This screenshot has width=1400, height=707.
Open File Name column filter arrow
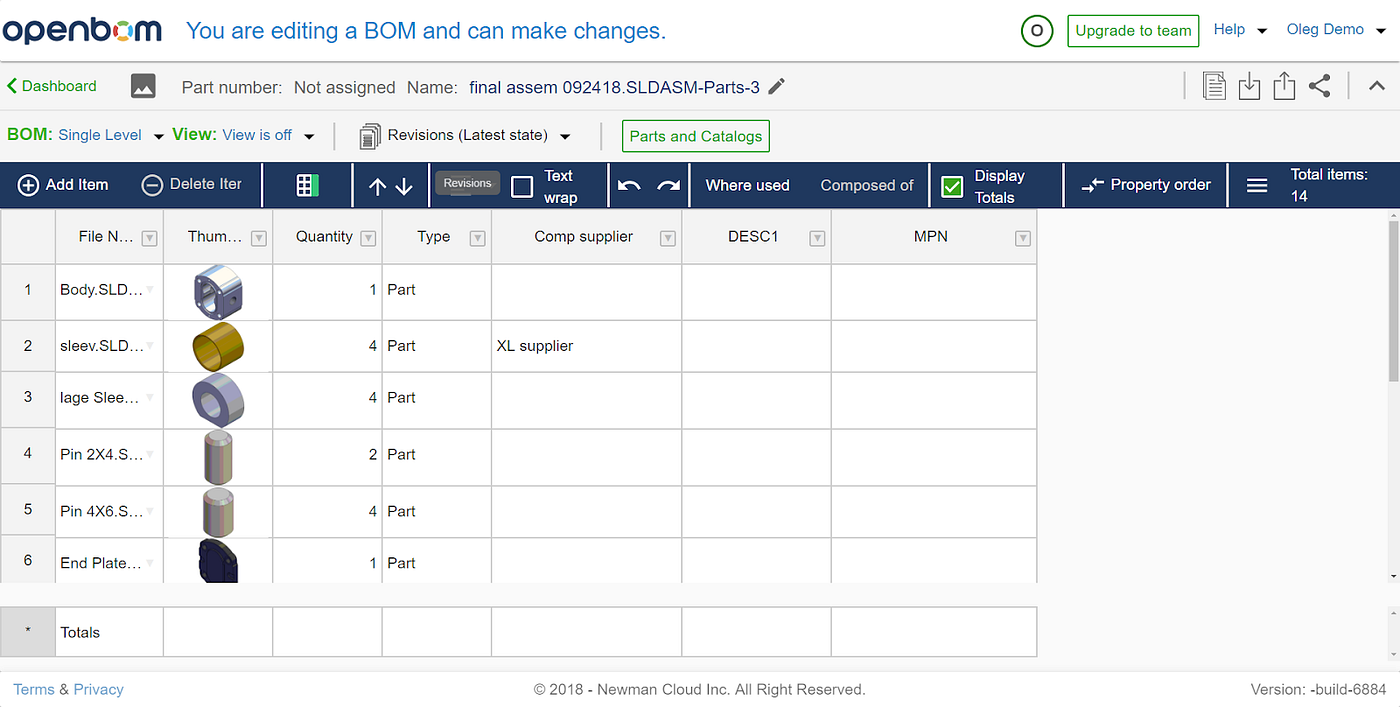pos(149,238)
